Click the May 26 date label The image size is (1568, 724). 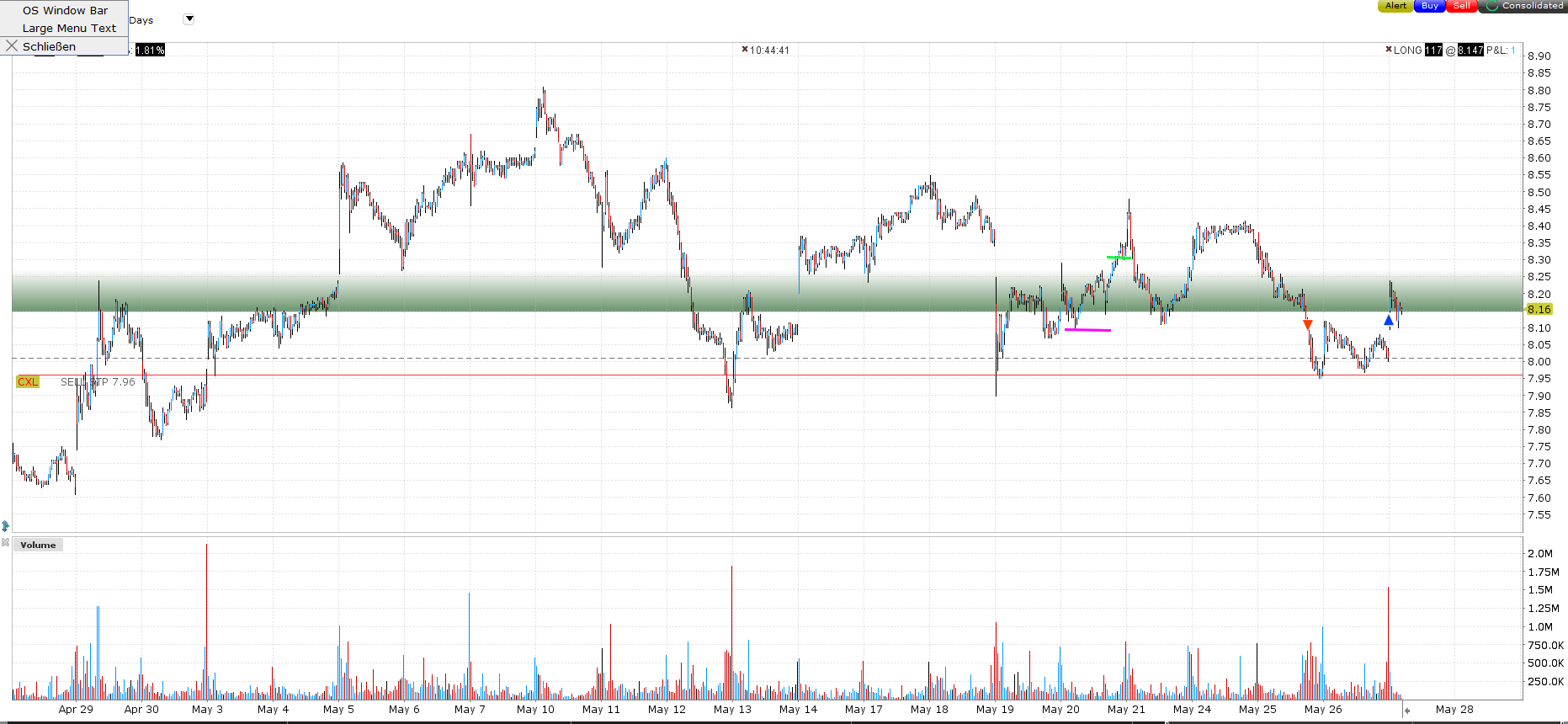[x=1323, y=710]
